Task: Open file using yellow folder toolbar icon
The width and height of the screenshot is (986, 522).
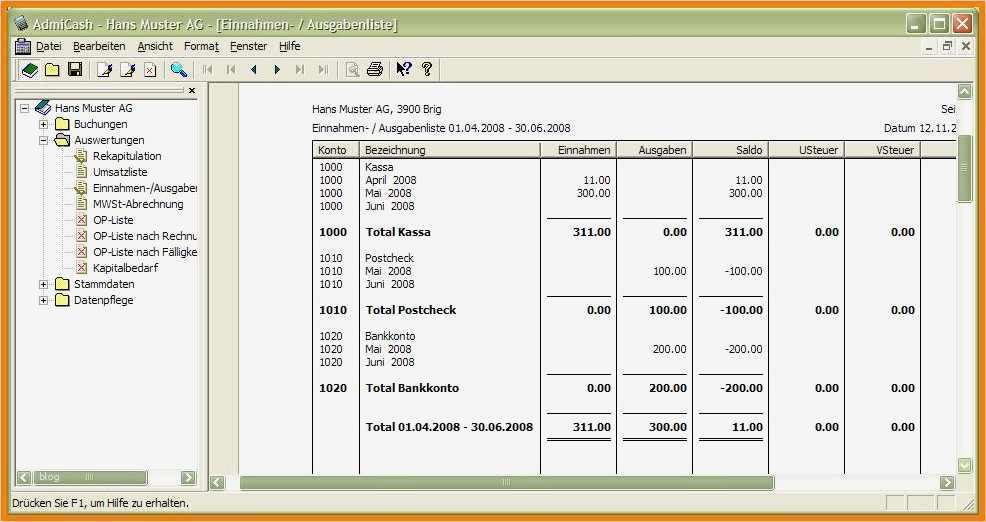Action: pyautogui.click(x=52, y=70)
